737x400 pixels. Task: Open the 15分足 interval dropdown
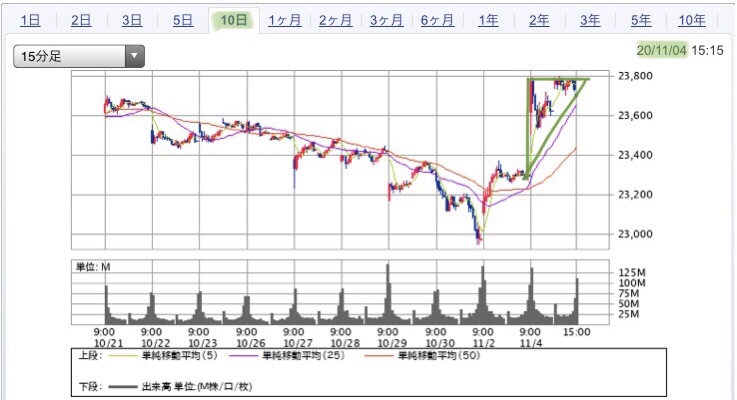click(79, 56)
